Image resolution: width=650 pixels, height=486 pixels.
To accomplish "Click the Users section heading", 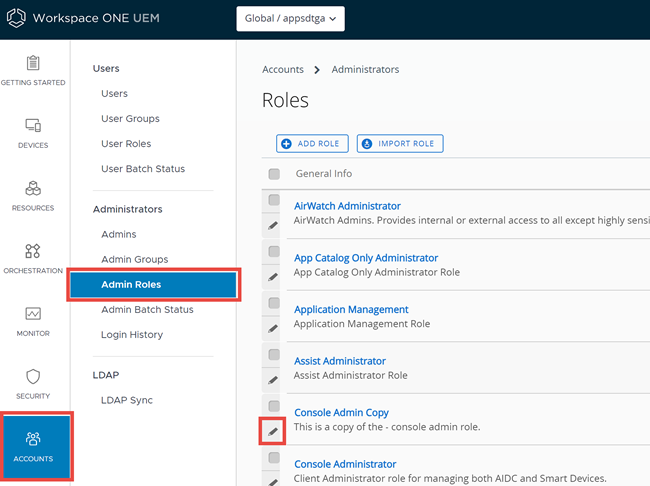I will 106,68.
